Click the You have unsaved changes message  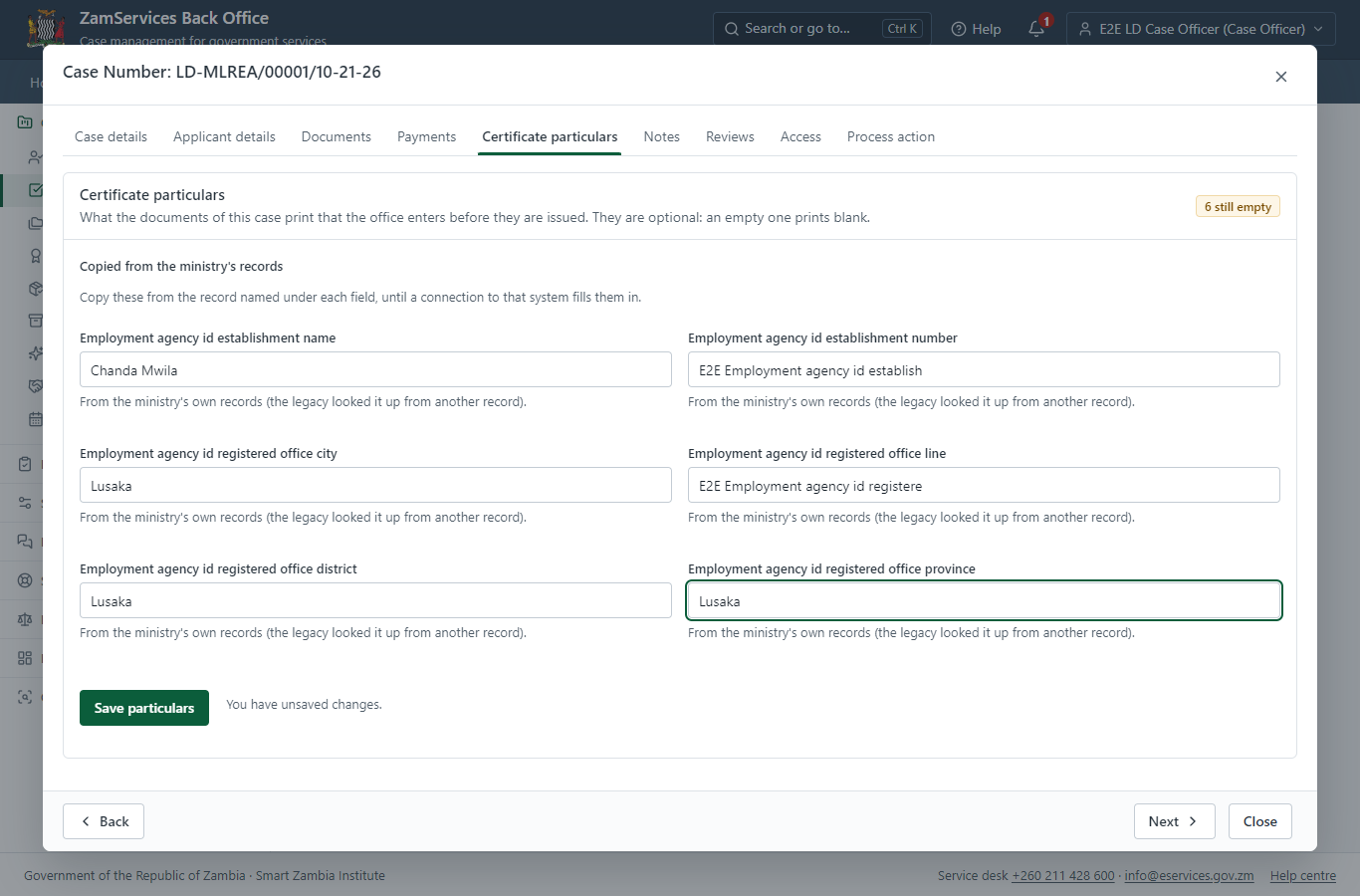304,704
